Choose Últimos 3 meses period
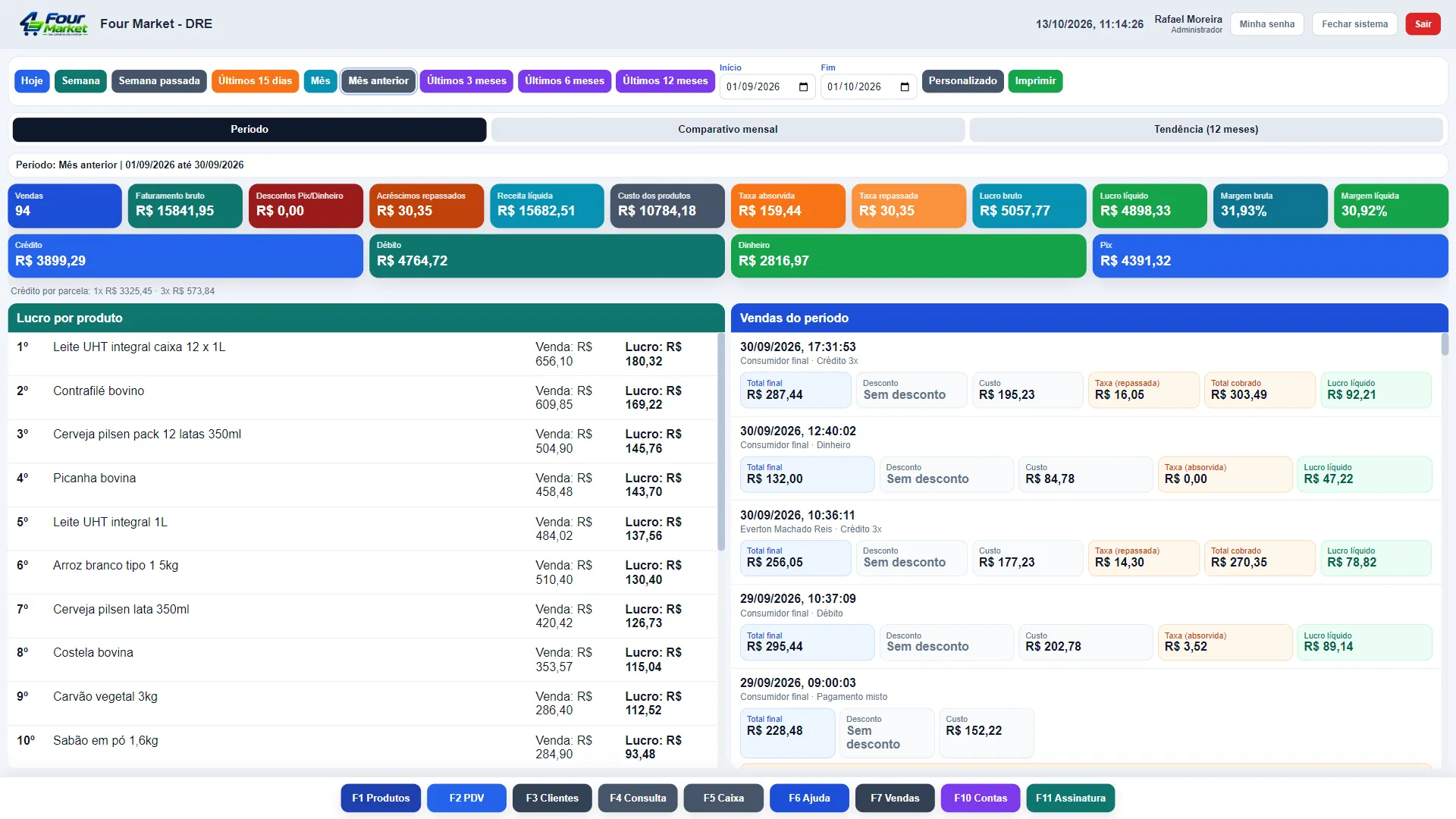Image resolution: width=1456 pixels, height=819 pixels. [x=466, y=81]
